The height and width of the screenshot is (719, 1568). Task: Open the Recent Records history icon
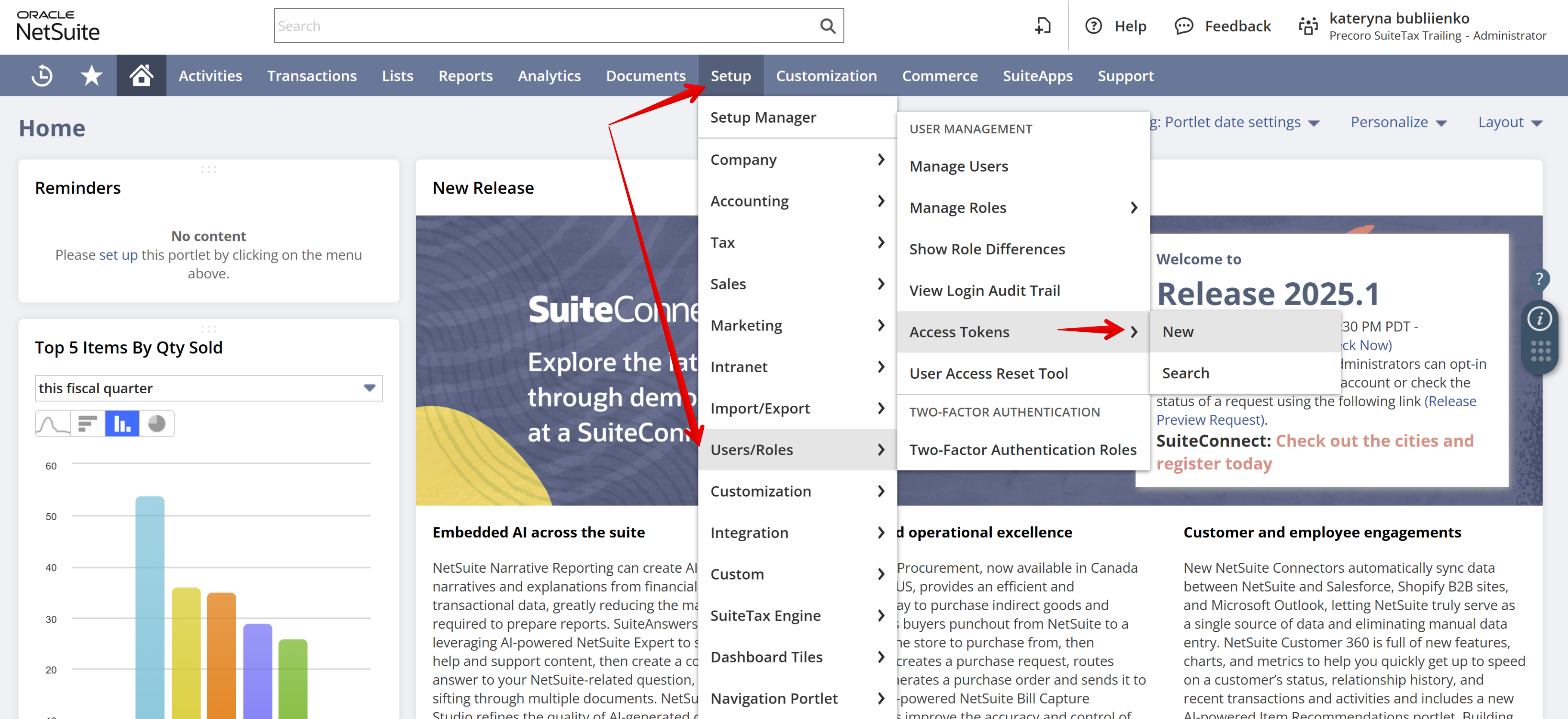click(x=41, y=75)
